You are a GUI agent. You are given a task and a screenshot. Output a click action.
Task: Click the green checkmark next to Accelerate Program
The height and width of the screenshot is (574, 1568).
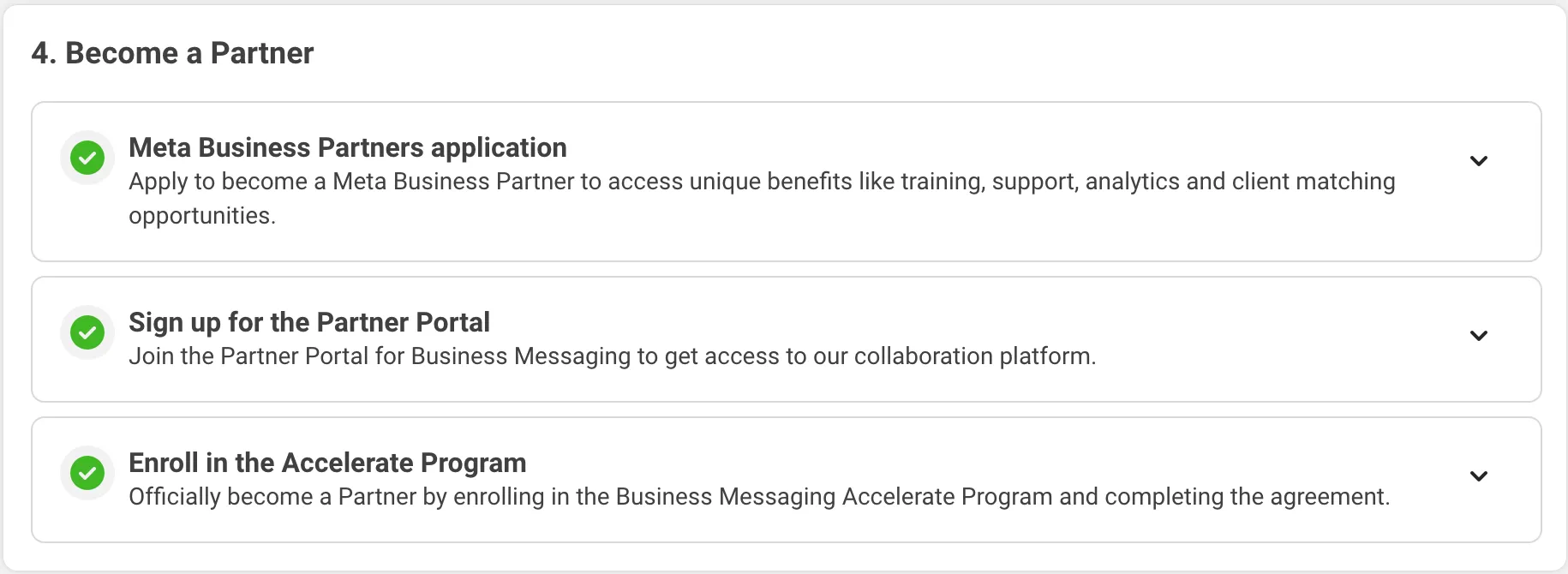tap(87, 473)
